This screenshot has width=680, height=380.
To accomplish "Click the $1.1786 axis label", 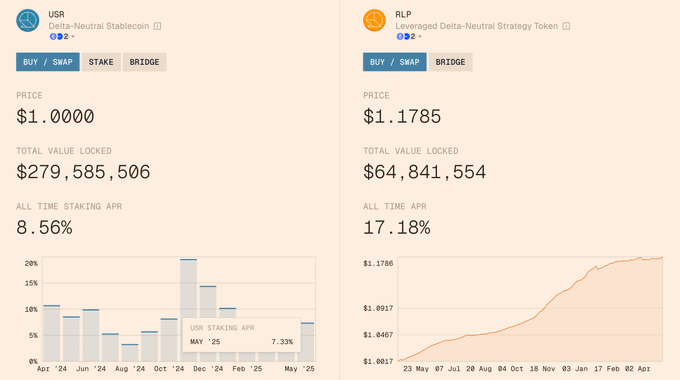I will tap(378, 263).
